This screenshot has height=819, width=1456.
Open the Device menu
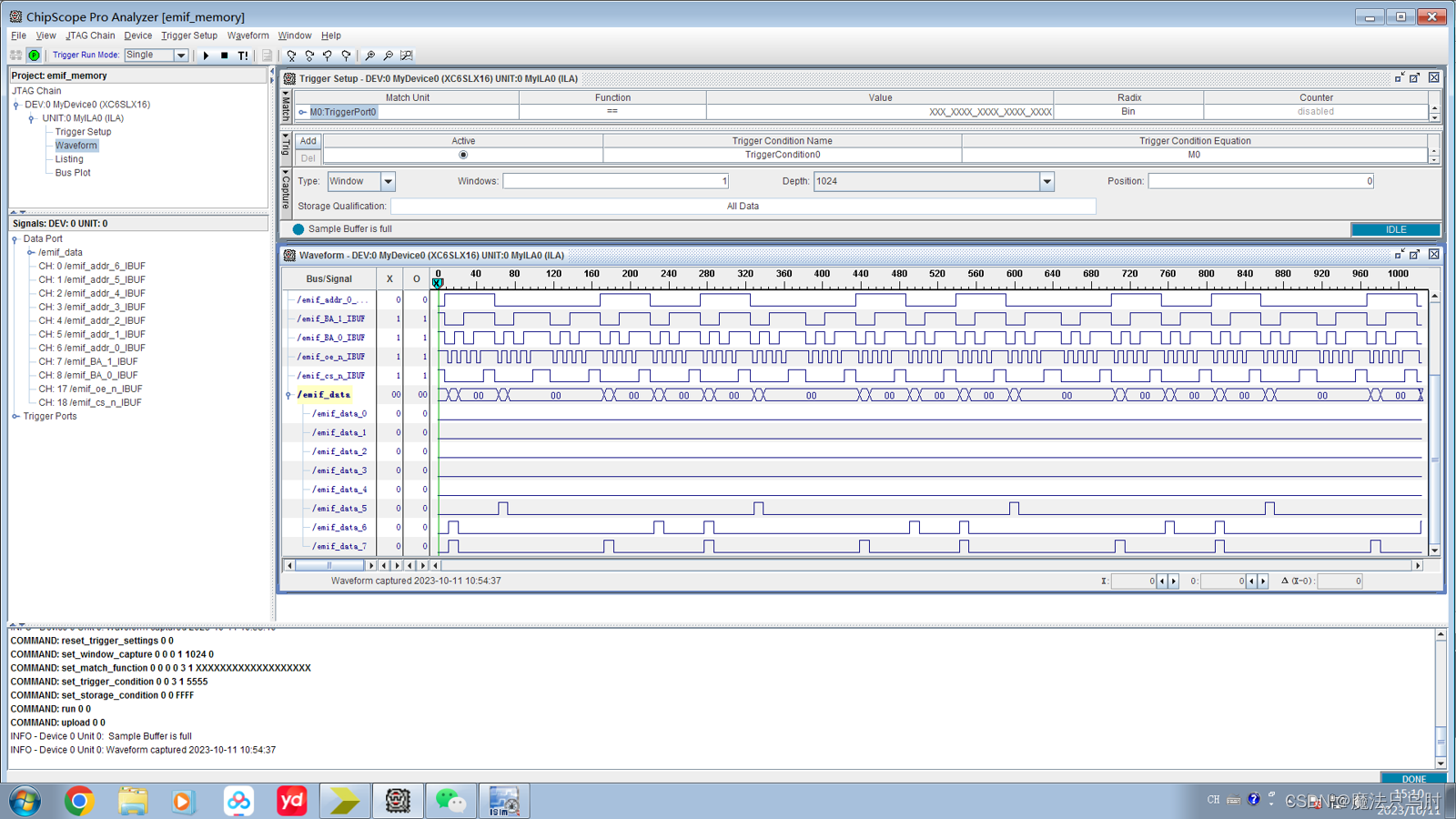(x=138, y=35)
